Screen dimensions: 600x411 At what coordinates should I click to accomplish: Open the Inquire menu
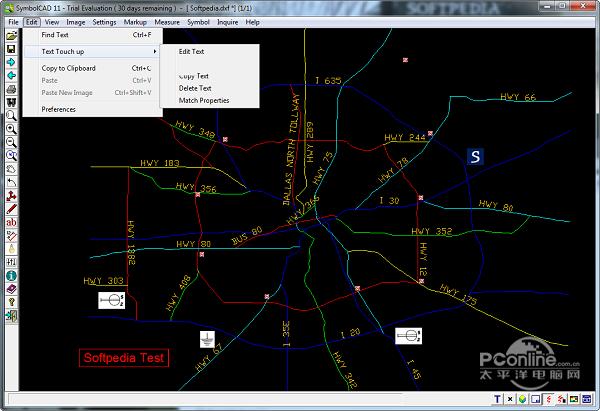228,22
